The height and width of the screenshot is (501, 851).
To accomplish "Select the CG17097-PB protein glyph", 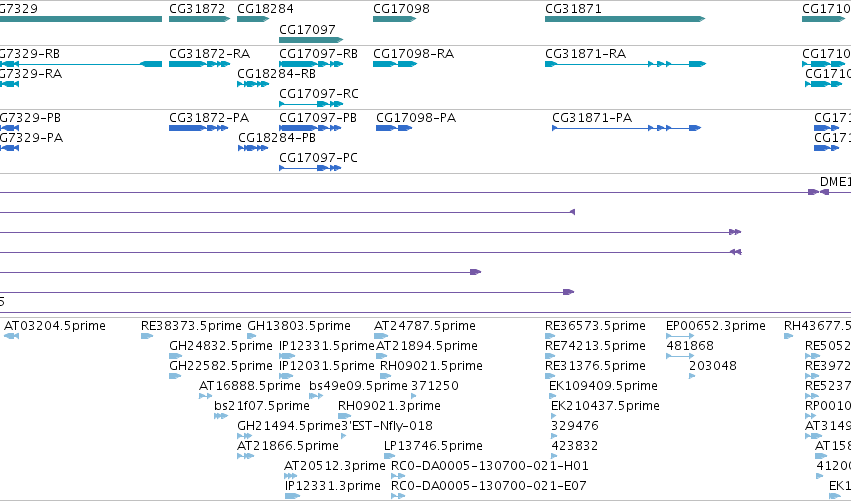I will pyautogui.click(x=310, y=128).
